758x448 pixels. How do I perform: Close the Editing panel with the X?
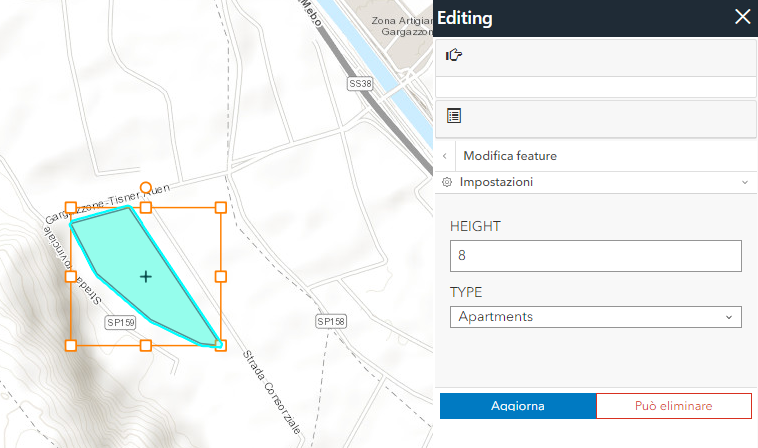pos(743,17)
